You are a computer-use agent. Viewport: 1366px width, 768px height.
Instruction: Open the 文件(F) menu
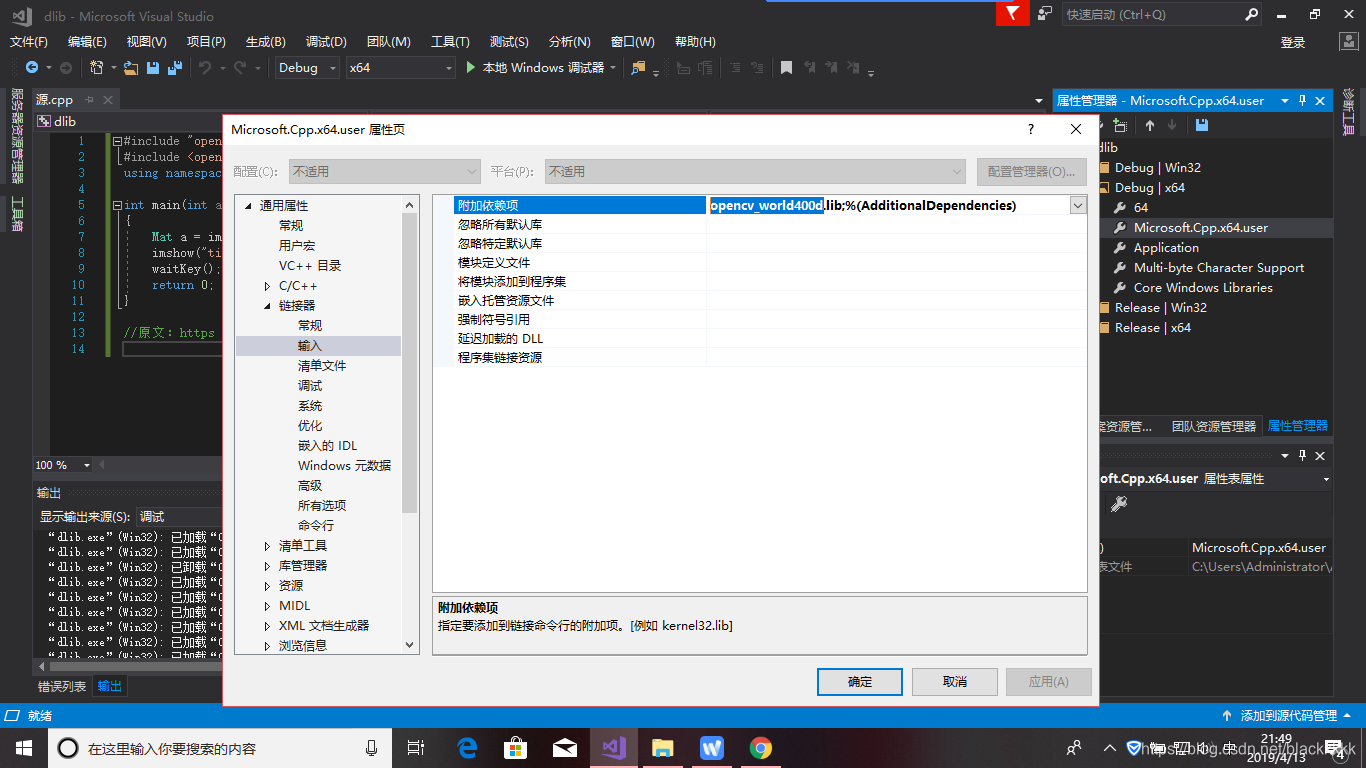29,42
